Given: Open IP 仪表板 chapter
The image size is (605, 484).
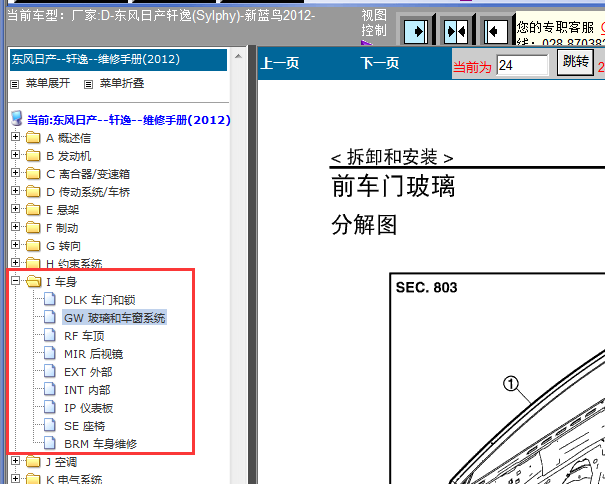Looking at the screenshot, I should [88, 408].
